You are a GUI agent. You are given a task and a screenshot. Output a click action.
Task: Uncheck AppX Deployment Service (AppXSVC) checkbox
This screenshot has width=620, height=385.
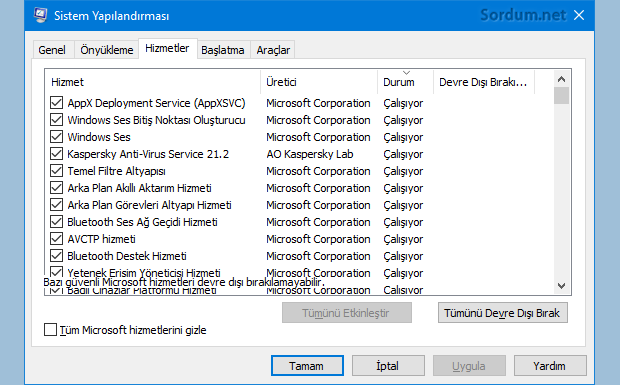[x=57, y=103]
